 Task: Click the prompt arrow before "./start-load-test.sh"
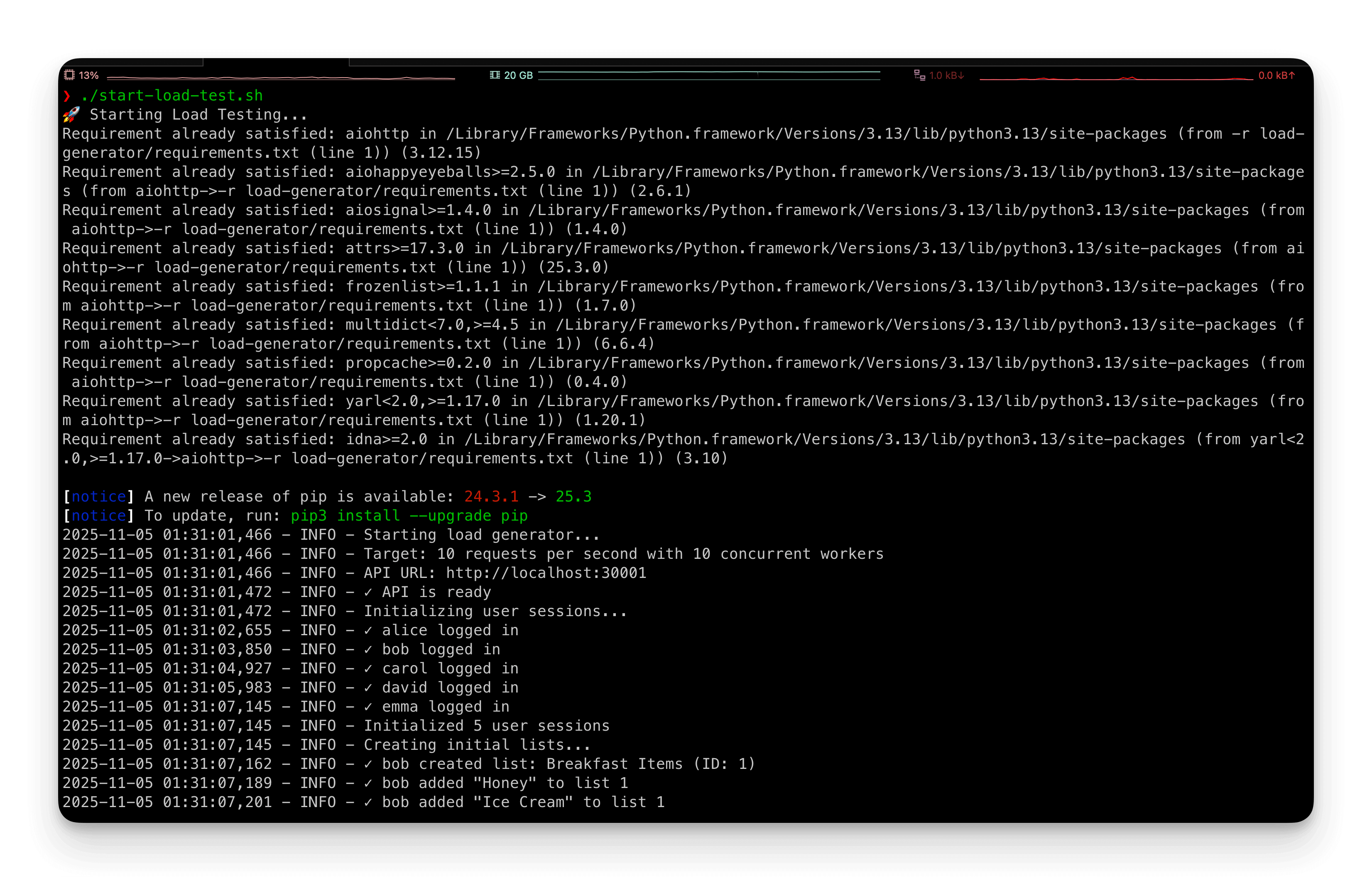(67, 95)
